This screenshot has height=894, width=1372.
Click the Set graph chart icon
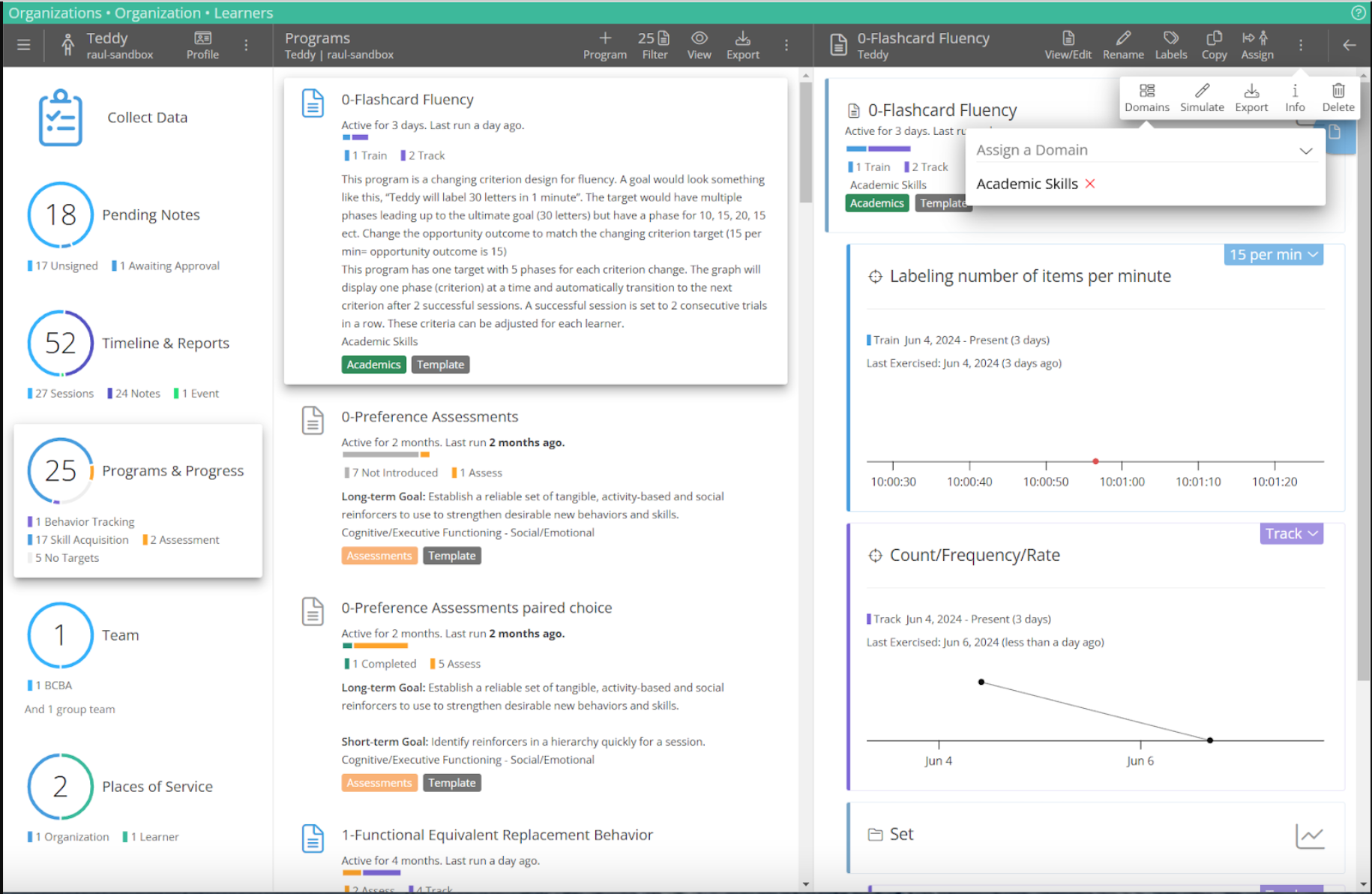click(1309, 835)
